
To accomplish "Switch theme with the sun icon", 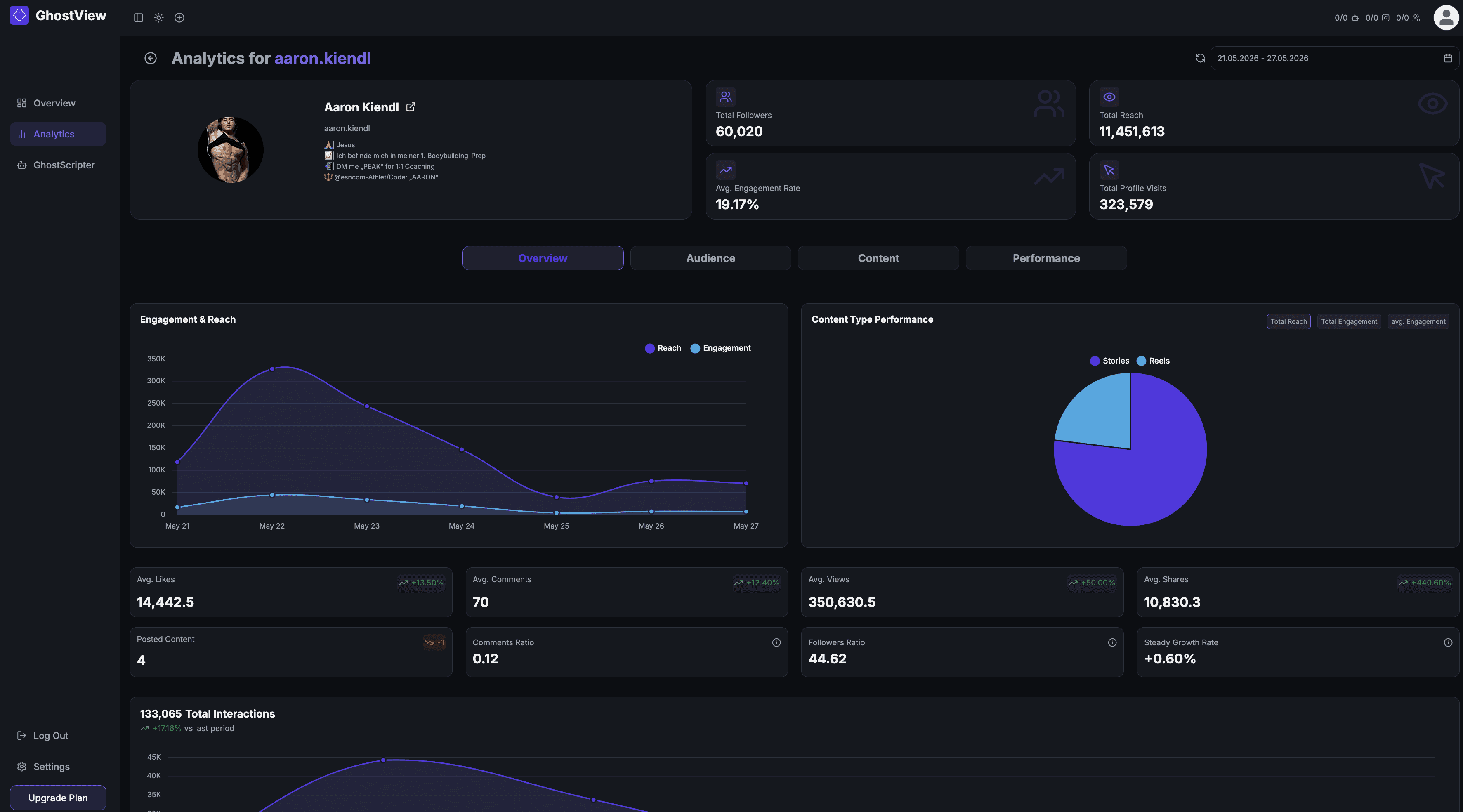I will coord(158,18).
